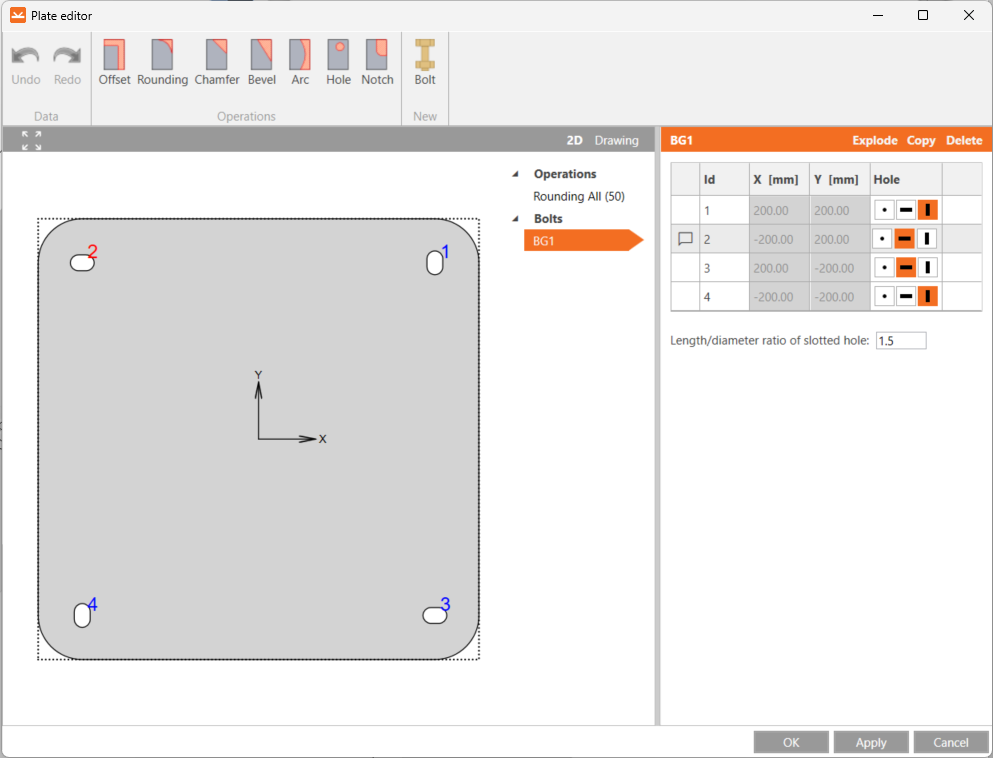The image size is (993, 758).
Task: Apply the plate changes
Action: click(x=870, y=741)
